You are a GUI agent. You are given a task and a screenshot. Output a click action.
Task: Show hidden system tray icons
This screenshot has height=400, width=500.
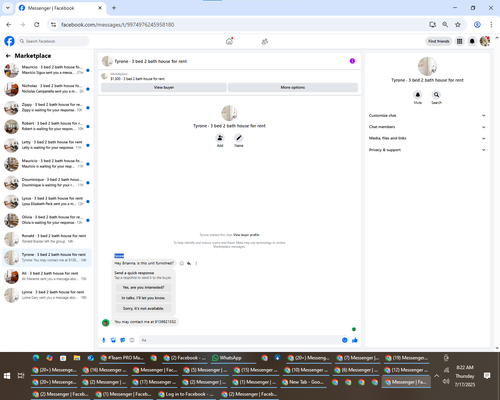coord(436,376)
